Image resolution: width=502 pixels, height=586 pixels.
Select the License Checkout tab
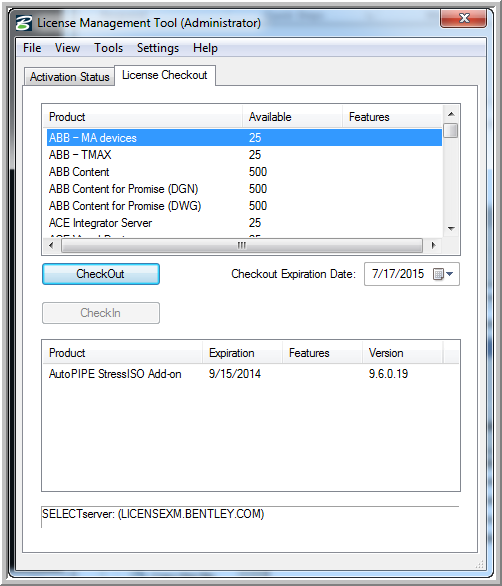tap(164, 75)
